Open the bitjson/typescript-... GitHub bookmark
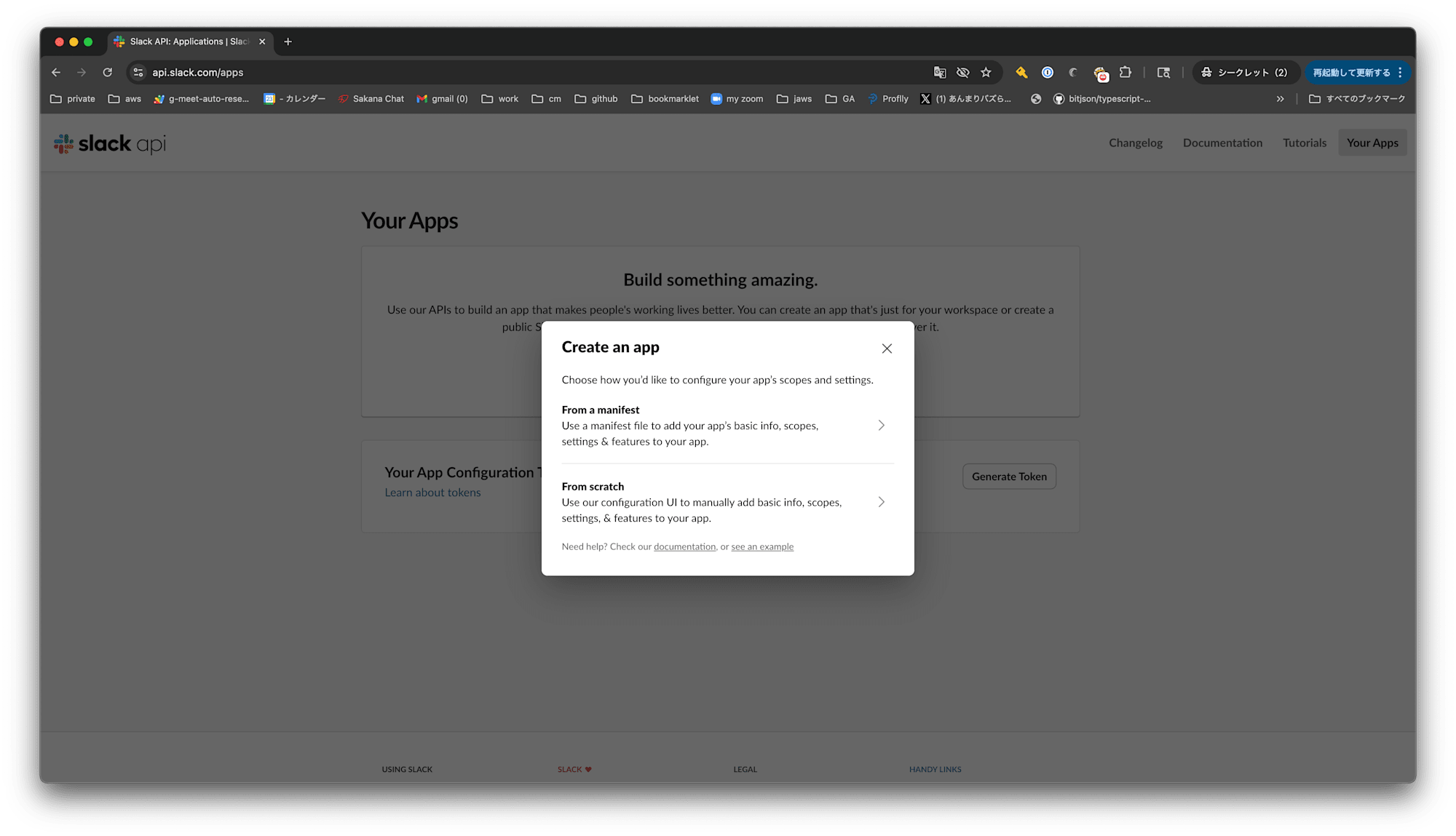1456x836 pixels. coord(1102,99)
